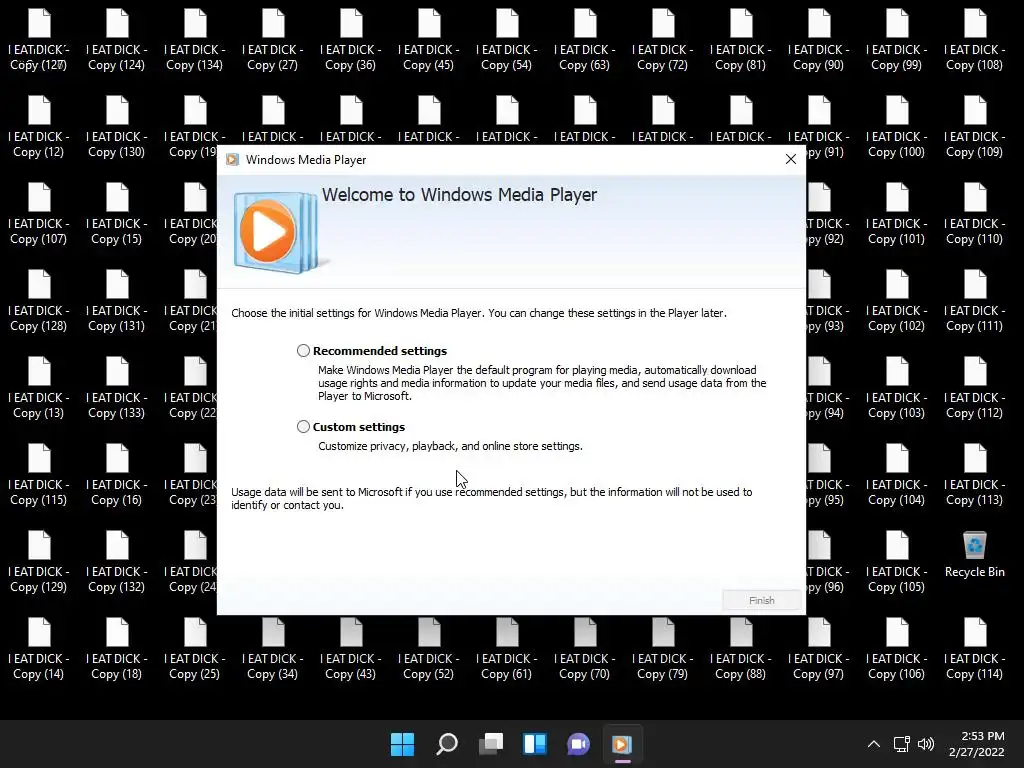Viewport: 1024px width, 768px height.
Task: Select the Copy (108) file icon
Action: 975,40
